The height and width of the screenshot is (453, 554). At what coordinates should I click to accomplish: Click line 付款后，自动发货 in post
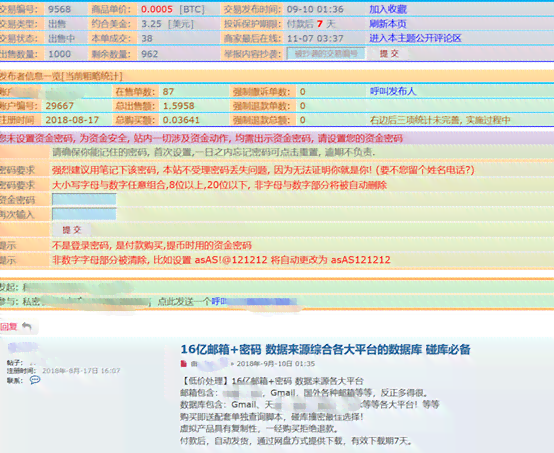296,441
